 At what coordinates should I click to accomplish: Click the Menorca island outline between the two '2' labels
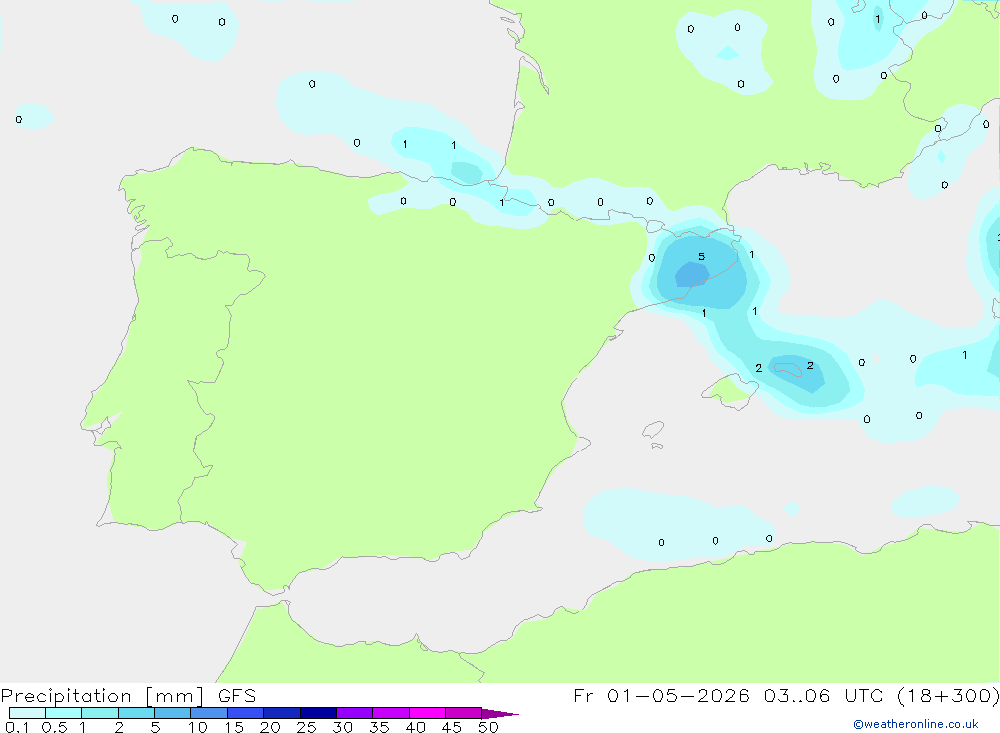click(x=788, y=369)
